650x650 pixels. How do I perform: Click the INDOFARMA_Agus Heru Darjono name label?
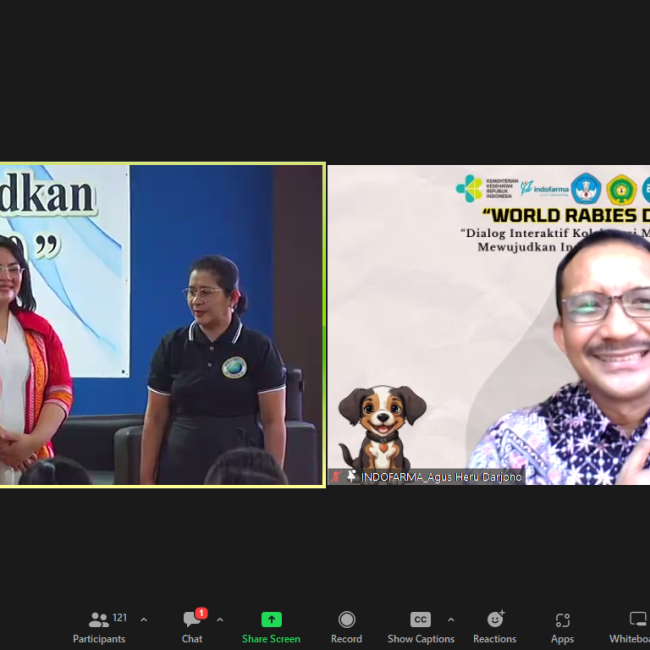coord(440,477)
